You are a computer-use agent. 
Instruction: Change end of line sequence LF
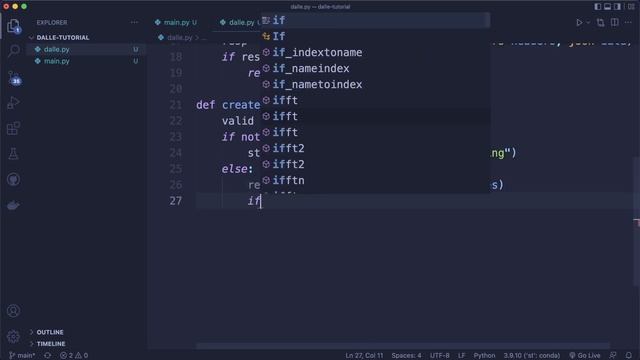coord(461,356)
